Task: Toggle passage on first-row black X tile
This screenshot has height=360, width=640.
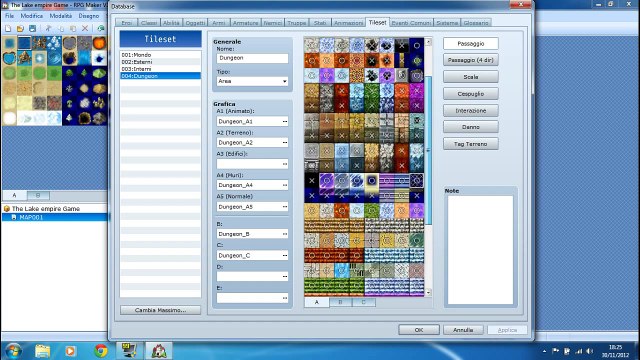Action: (x=402, y=46)
